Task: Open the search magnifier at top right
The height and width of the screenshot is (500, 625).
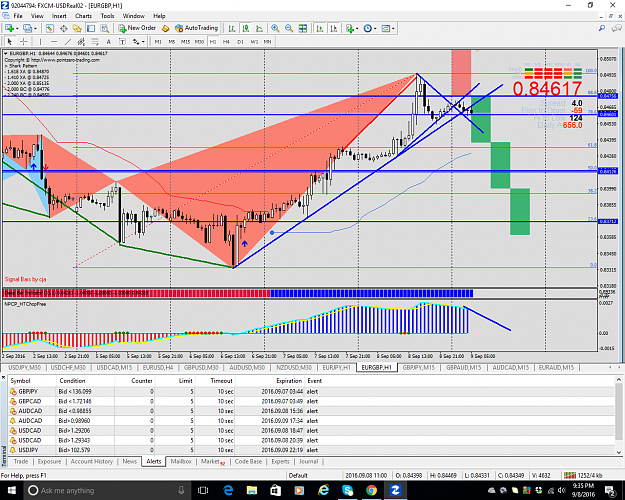Action: pos(602,28)
